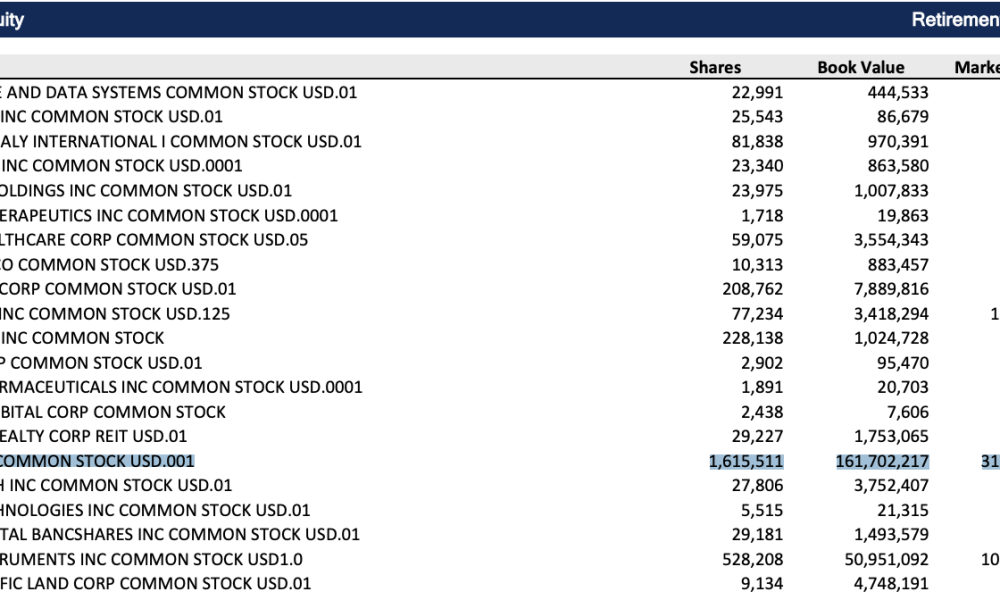Select book value 86,679
This screenshot has height=600, width=1000.
(x=903, y=117)
